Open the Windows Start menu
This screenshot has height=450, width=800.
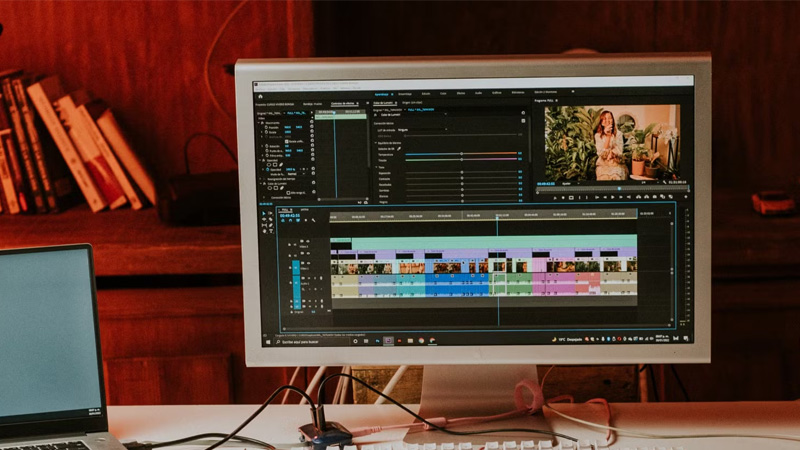point(268,341)
